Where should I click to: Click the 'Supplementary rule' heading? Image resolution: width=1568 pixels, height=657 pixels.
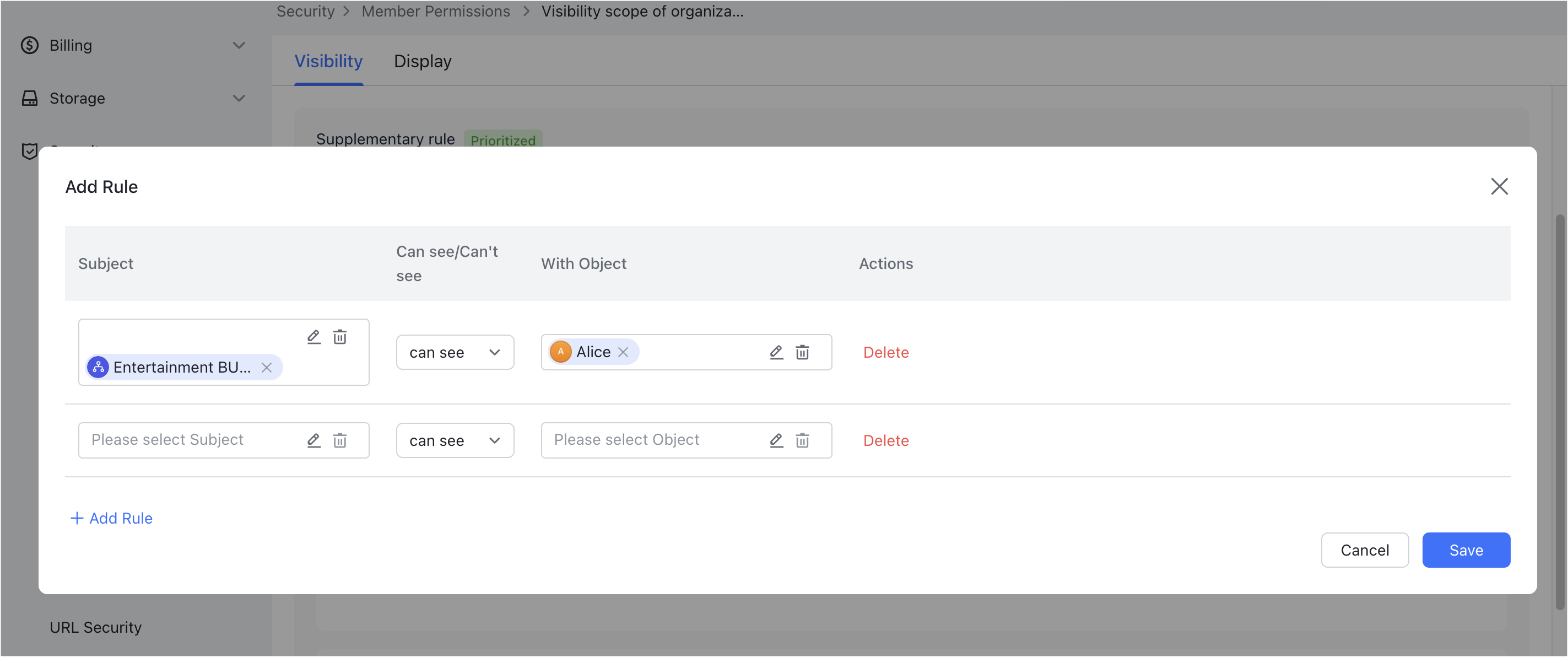(x=385, y=139)
